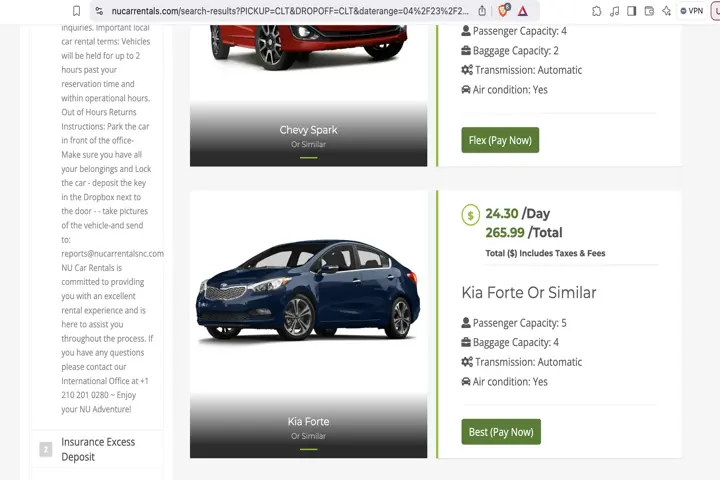Expand the Insurance Excess Deposit section
Viewport: 720px width, 480px height.
click(x=97, y=449)
